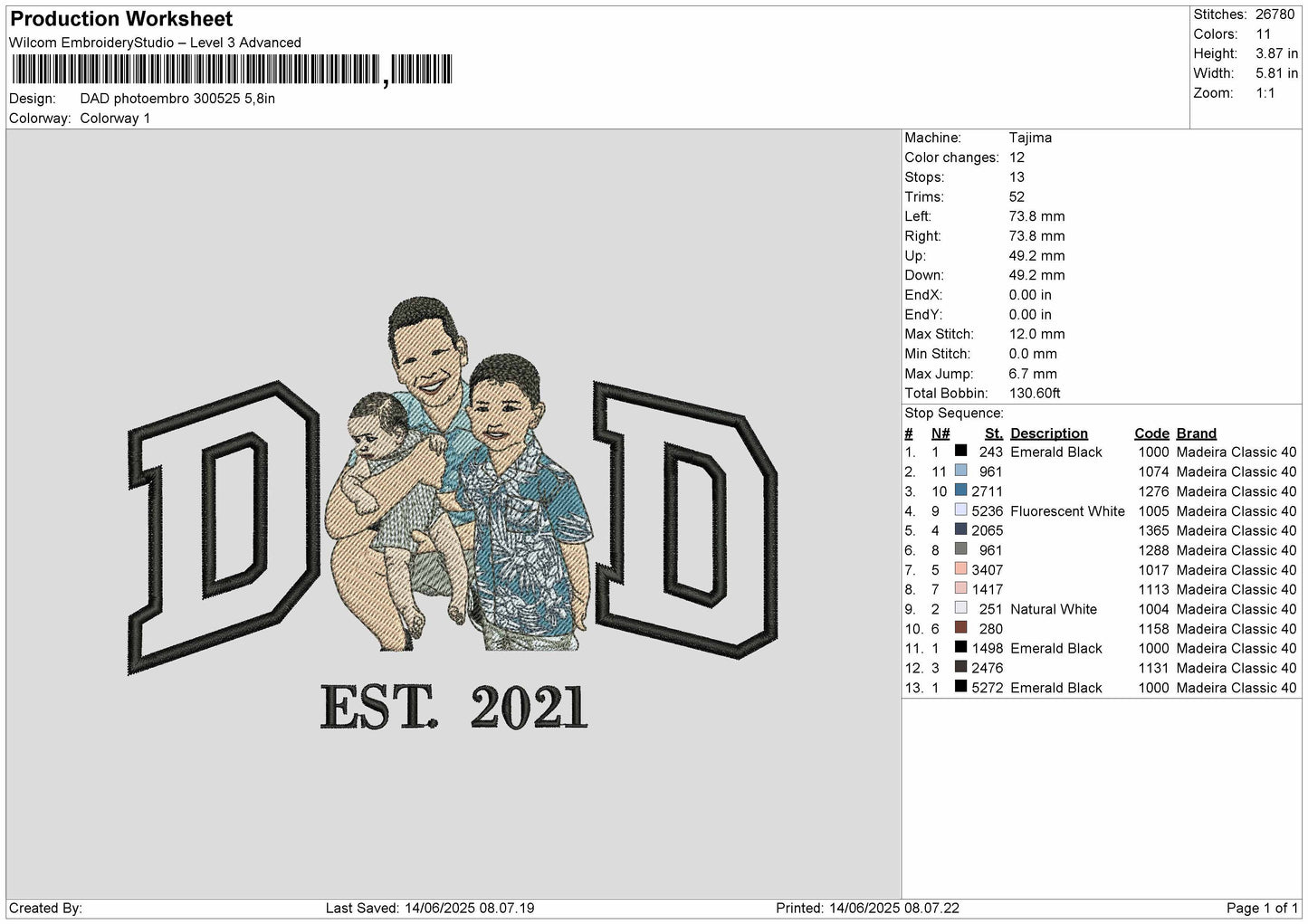Select the 'Colorway 1' value

tap(115, 119)
